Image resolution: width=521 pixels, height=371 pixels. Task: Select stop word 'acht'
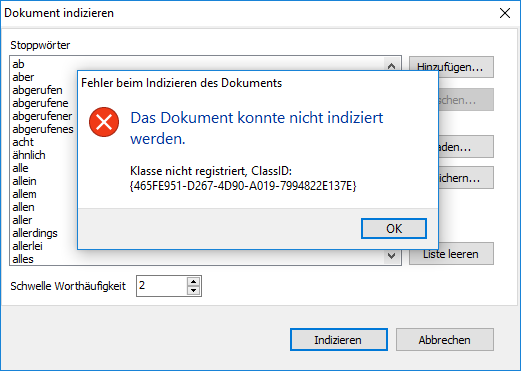pyautogui.click(x=23, y=142)
